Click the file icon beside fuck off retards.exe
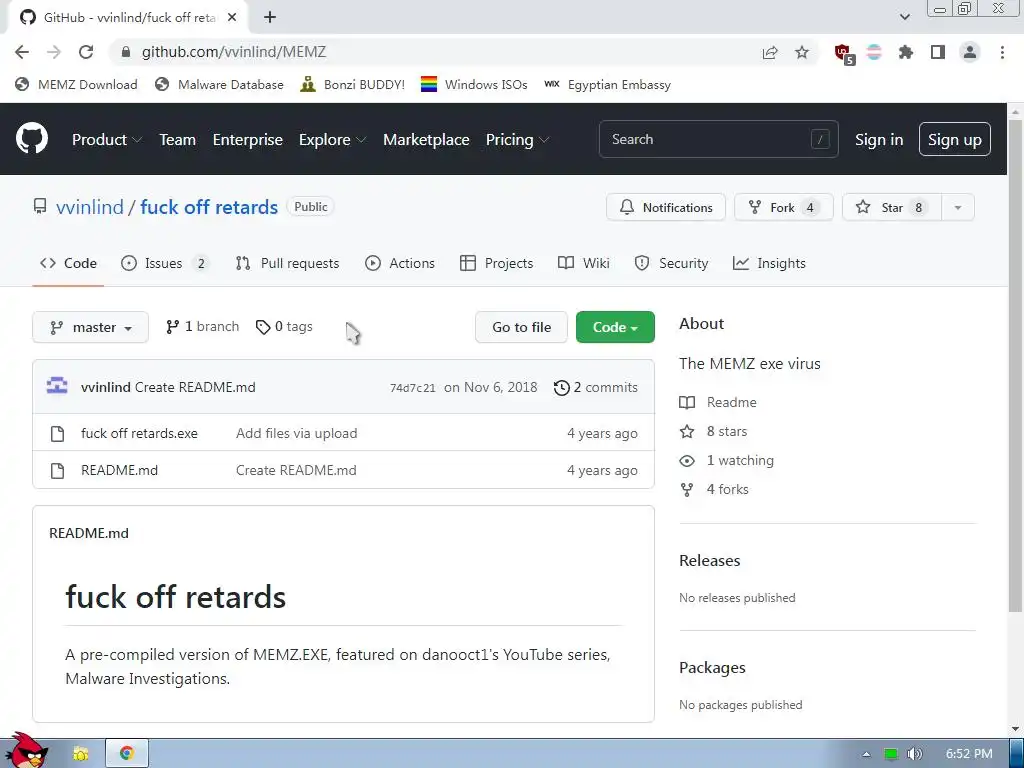The width and height of the screenshot is (1024, 768). pyautogui.click(x=57, y=434)
